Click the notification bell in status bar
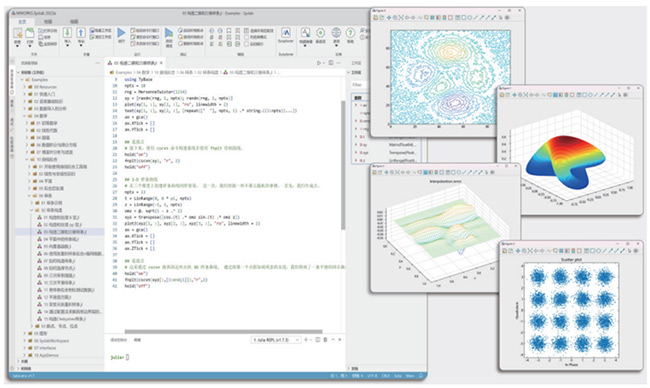The width and height of the screenshot is (650, 388). click(x=421, y=376)
